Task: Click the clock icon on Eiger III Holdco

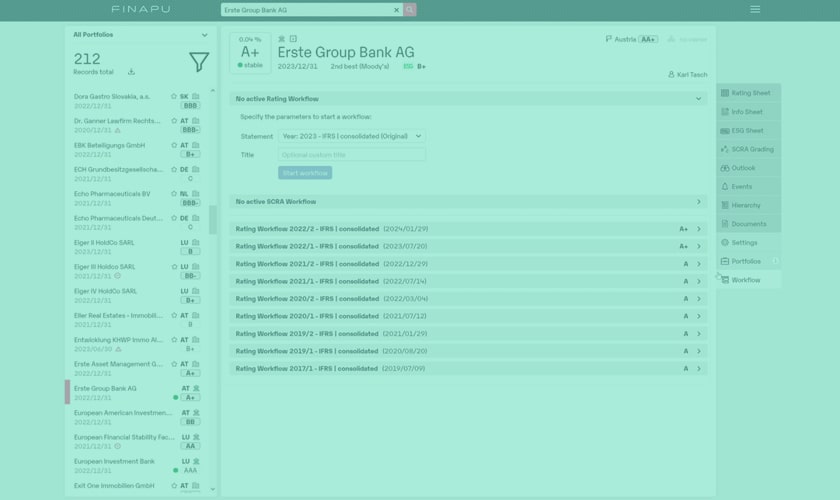Action: point(117,276)
